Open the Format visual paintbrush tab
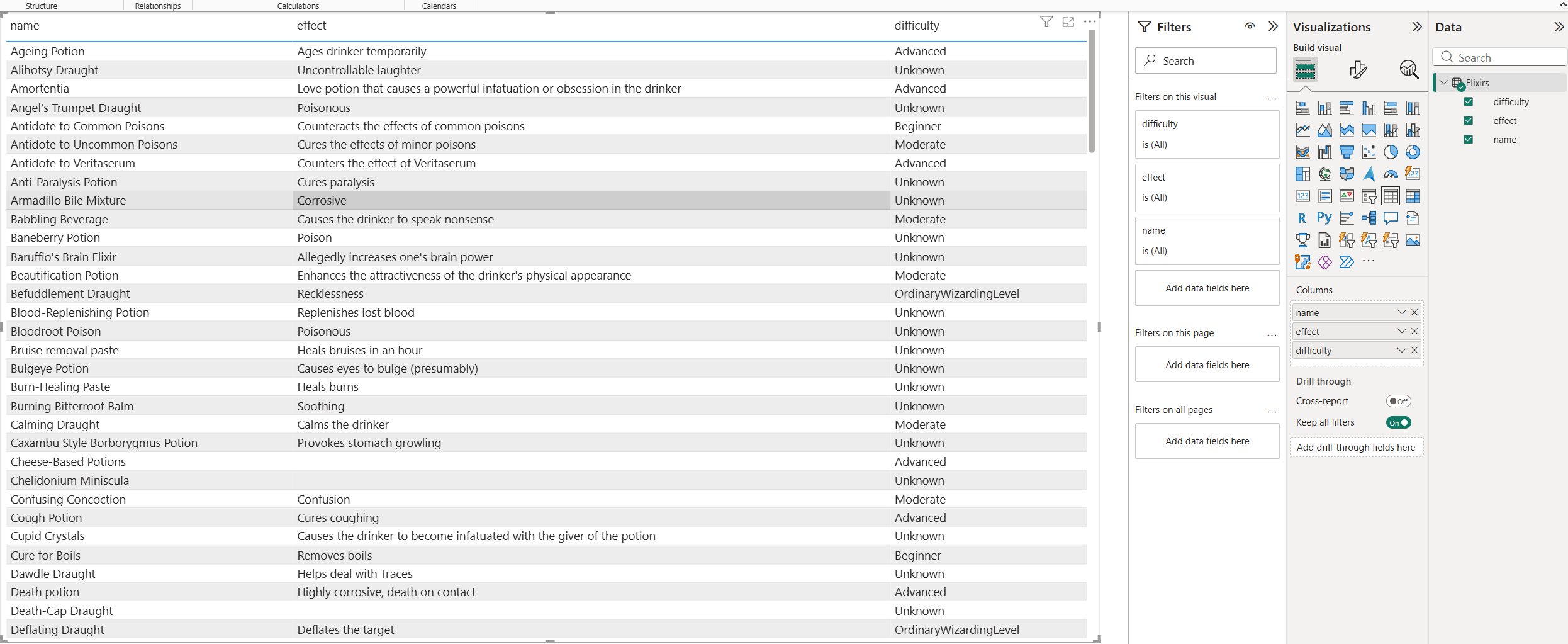This screenshot has height=644, width=1568. (1358, 69)
